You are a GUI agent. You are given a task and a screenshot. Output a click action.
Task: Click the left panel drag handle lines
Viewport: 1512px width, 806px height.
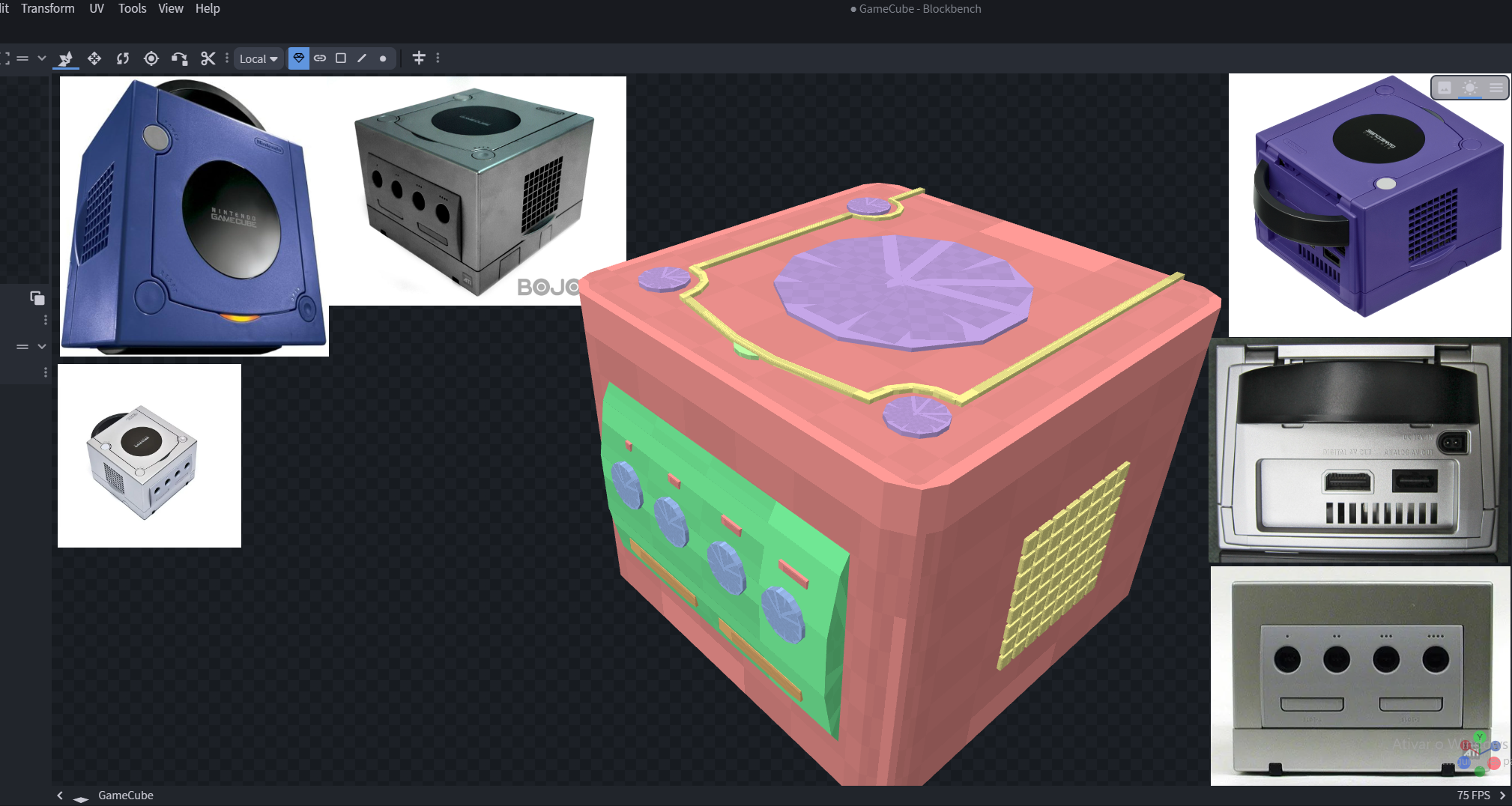pos(22,347)
